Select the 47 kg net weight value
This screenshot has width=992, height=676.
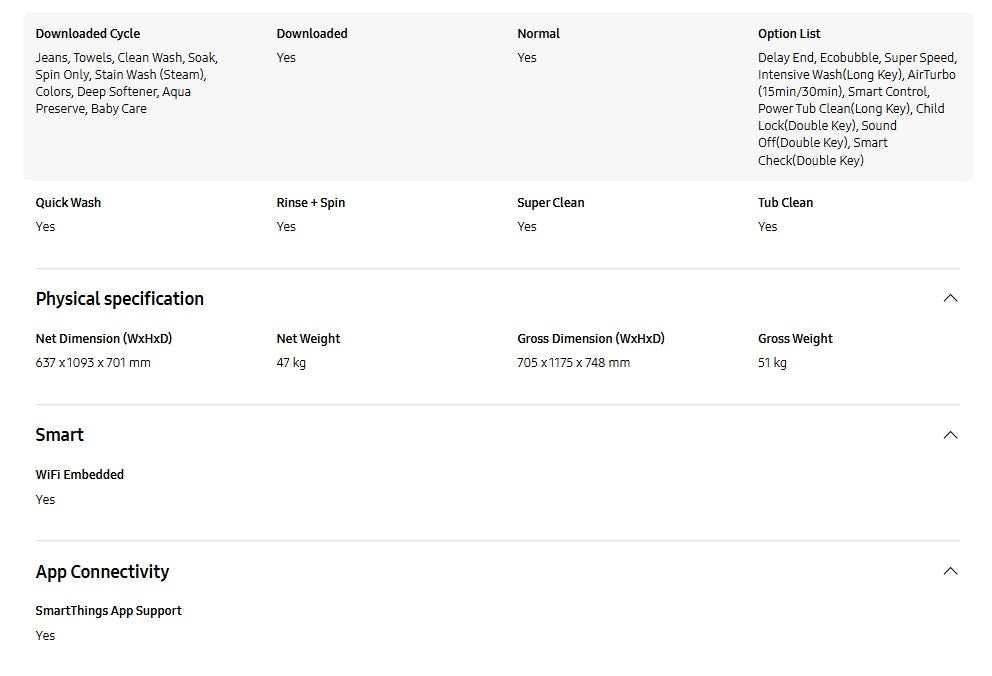pos(291,363)
